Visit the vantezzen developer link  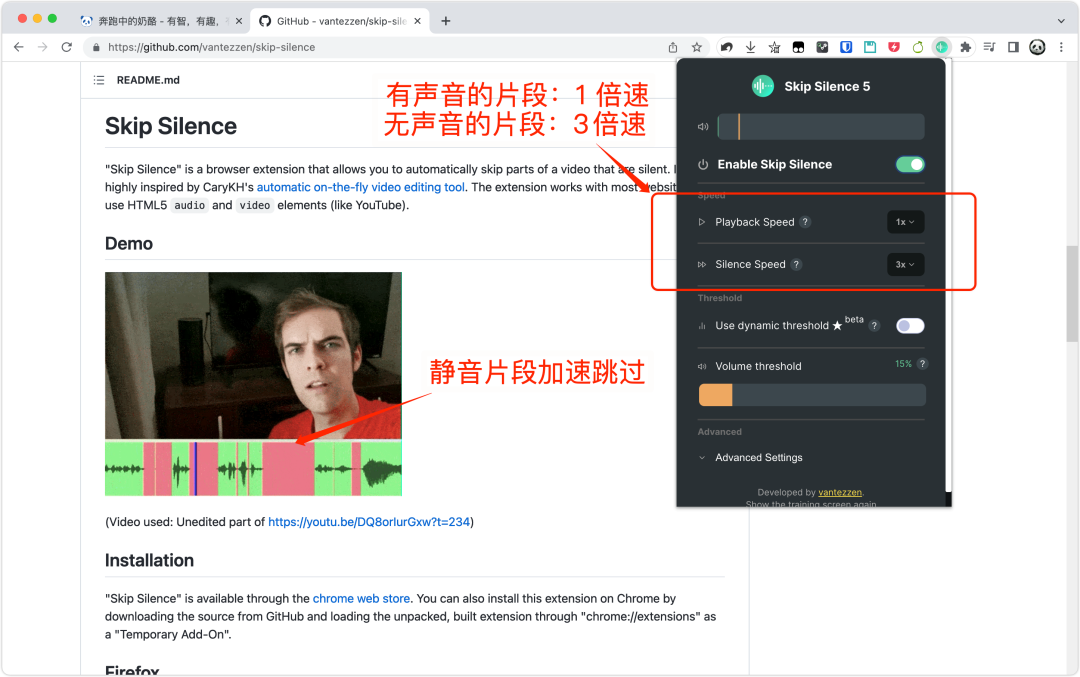(x=840, y=492)
